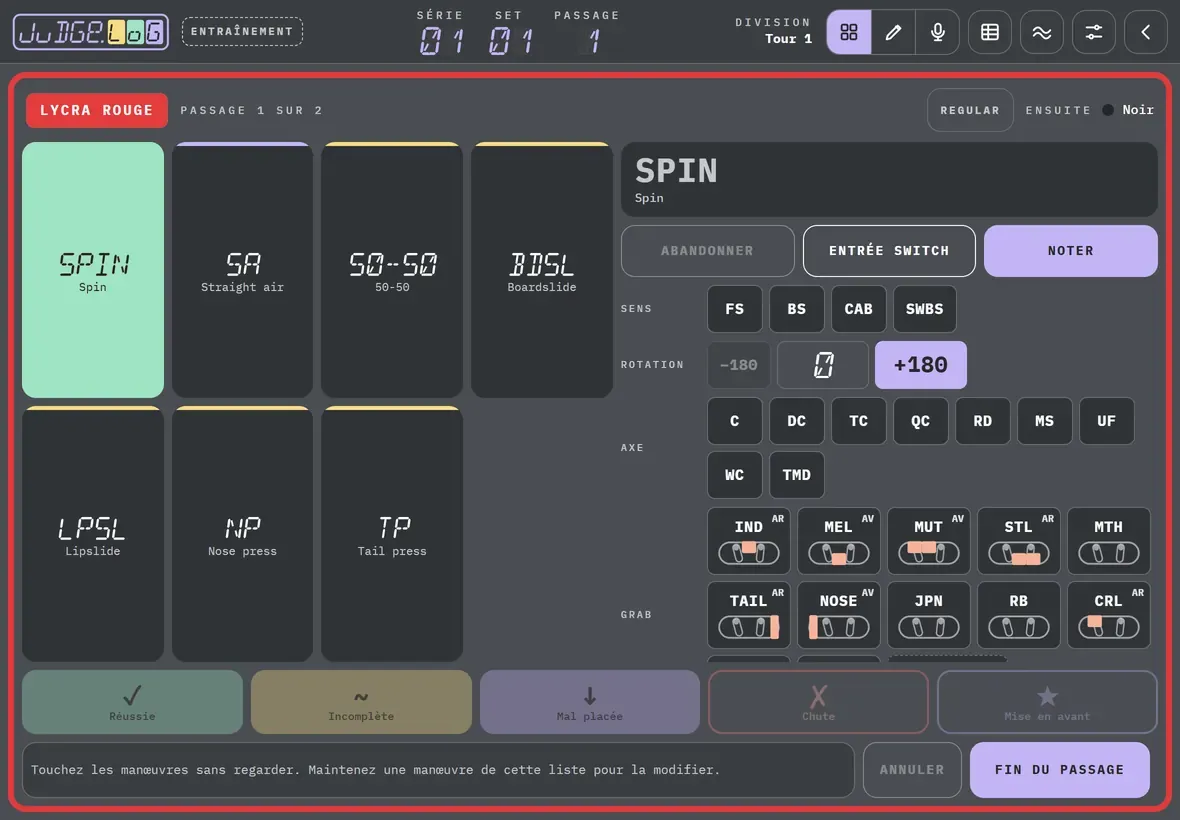The image size is (1180, 820).
Task: Toggle the REGULAR stance button
Action: coord(970,110)
